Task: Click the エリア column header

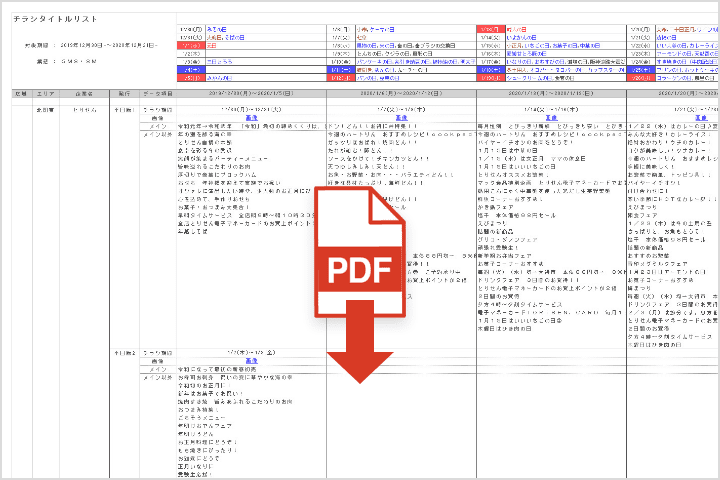Action: 45,94
